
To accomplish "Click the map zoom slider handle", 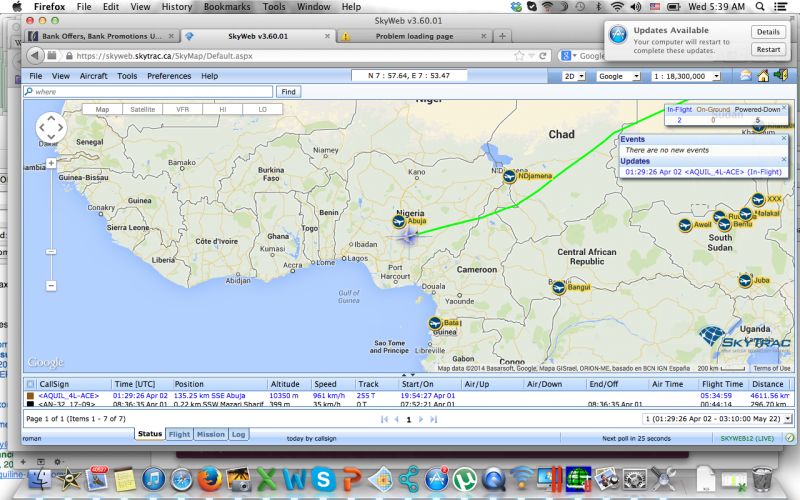I will tap(51, 252).
